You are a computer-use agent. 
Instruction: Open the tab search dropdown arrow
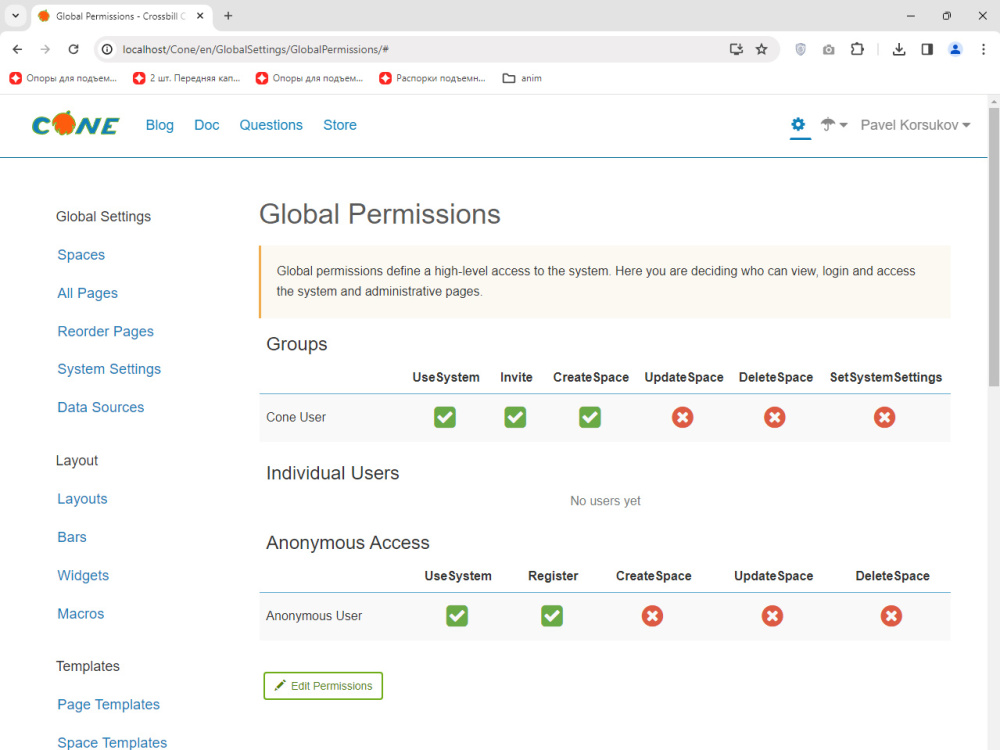16,16
